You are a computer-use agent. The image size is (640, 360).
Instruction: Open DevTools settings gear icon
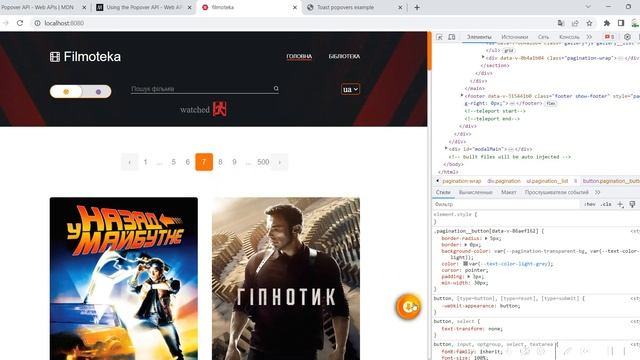(627, 37)
